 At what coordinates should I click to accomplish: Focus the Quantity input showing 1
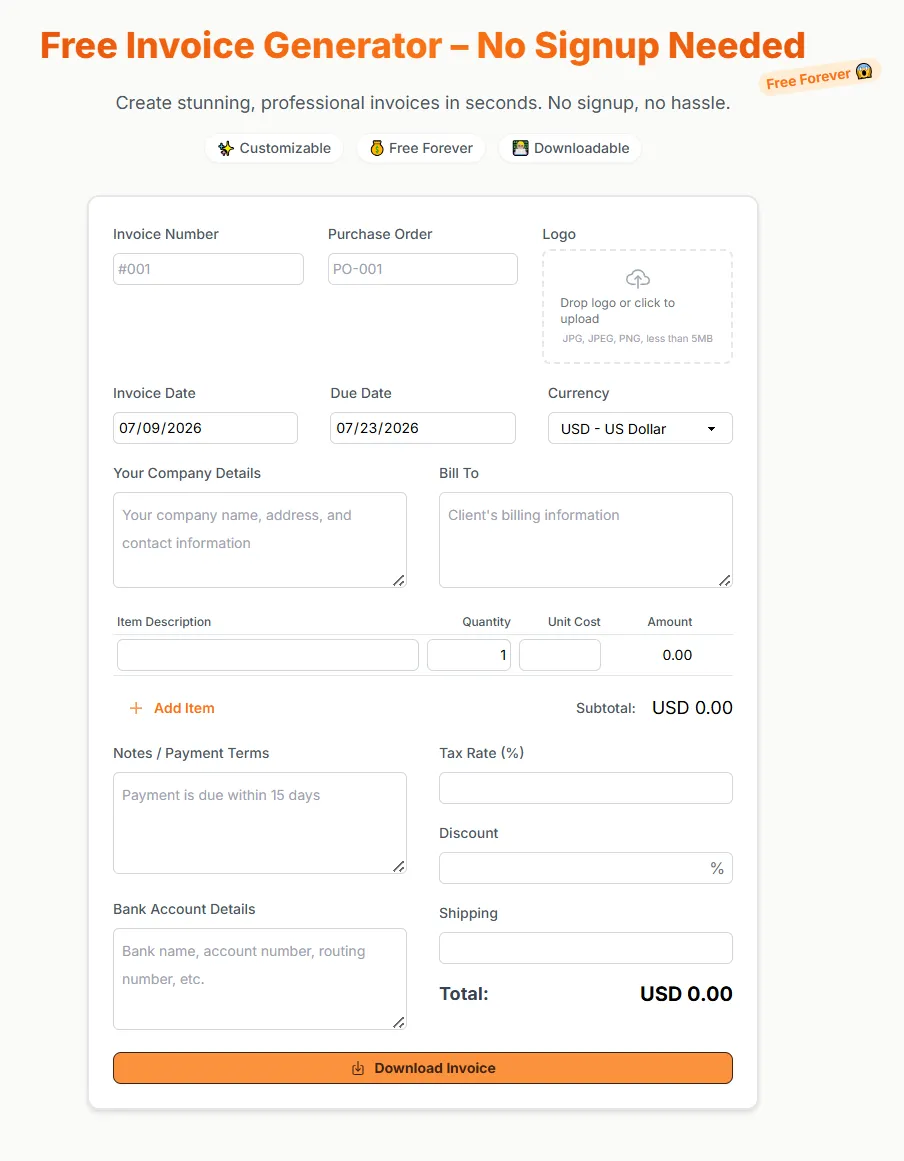(469, 655)
